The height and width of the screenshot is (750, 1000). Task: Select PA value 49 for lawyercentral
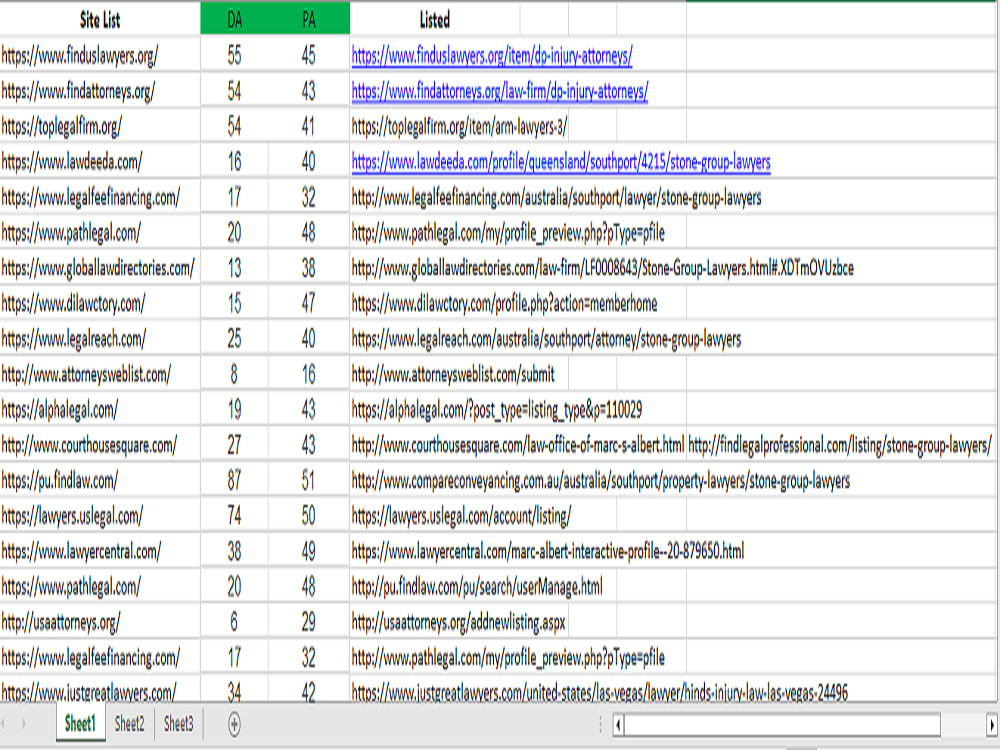pos(309,551)
